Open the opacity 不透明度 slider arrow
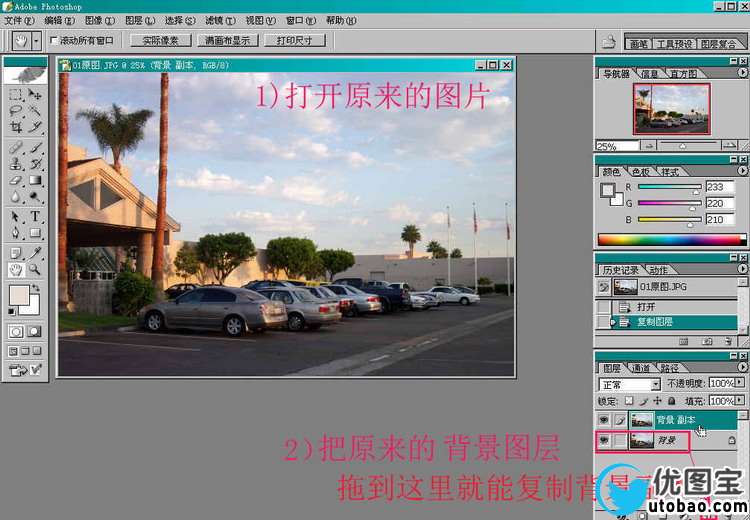The height and width of the screenshot is (520, 750). pos(740,383)
